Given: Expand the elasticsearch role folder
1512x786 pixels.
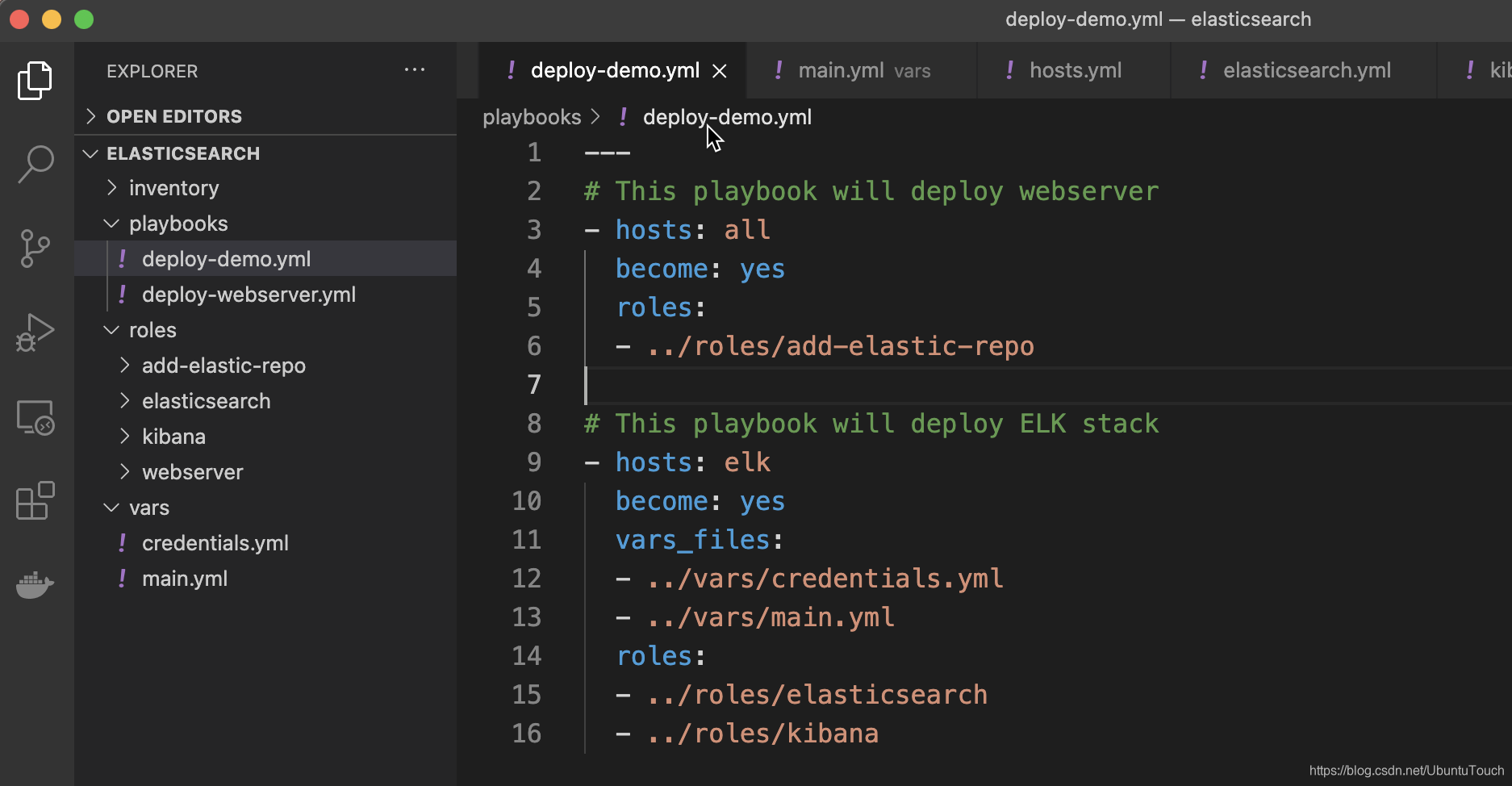Looking at the screenshot, I should pos(125,401).
